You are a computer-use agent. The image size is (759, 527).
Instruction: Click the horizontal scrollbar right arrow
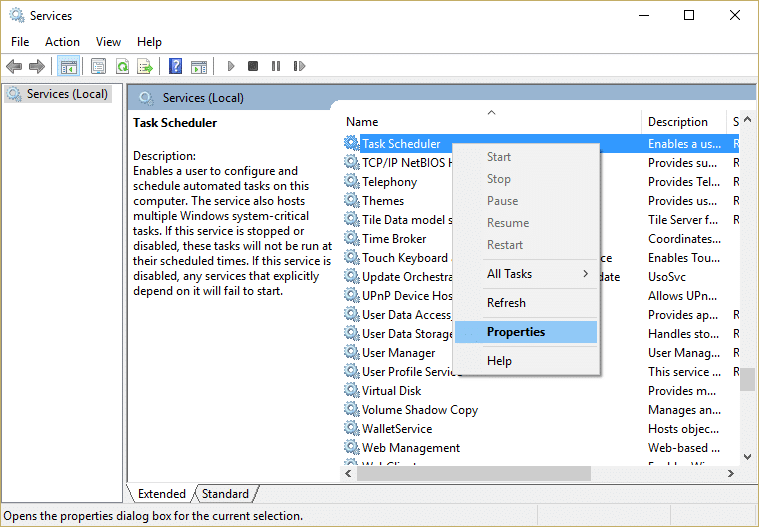pos(731,474)
